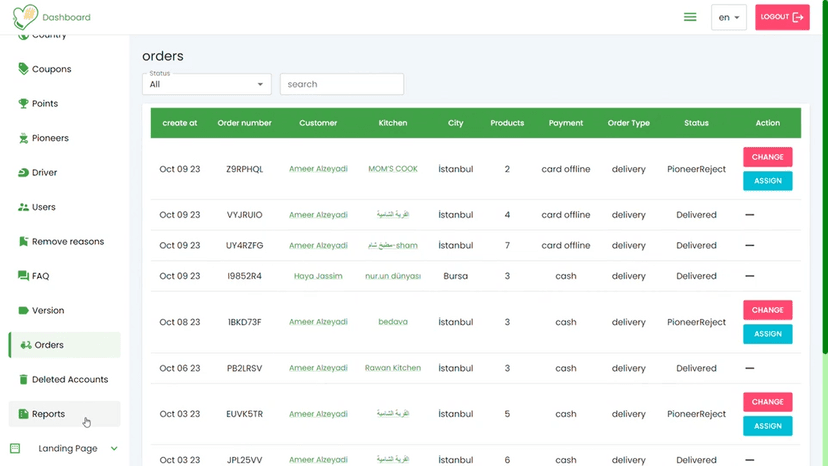
Task: Click the Pioneers chef icon
Action: 23,138
